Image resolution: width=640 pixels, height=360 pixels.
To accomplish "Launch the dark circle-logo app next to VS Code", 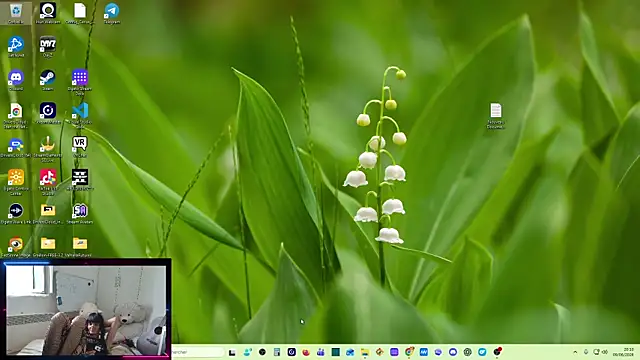I will 48,113.
